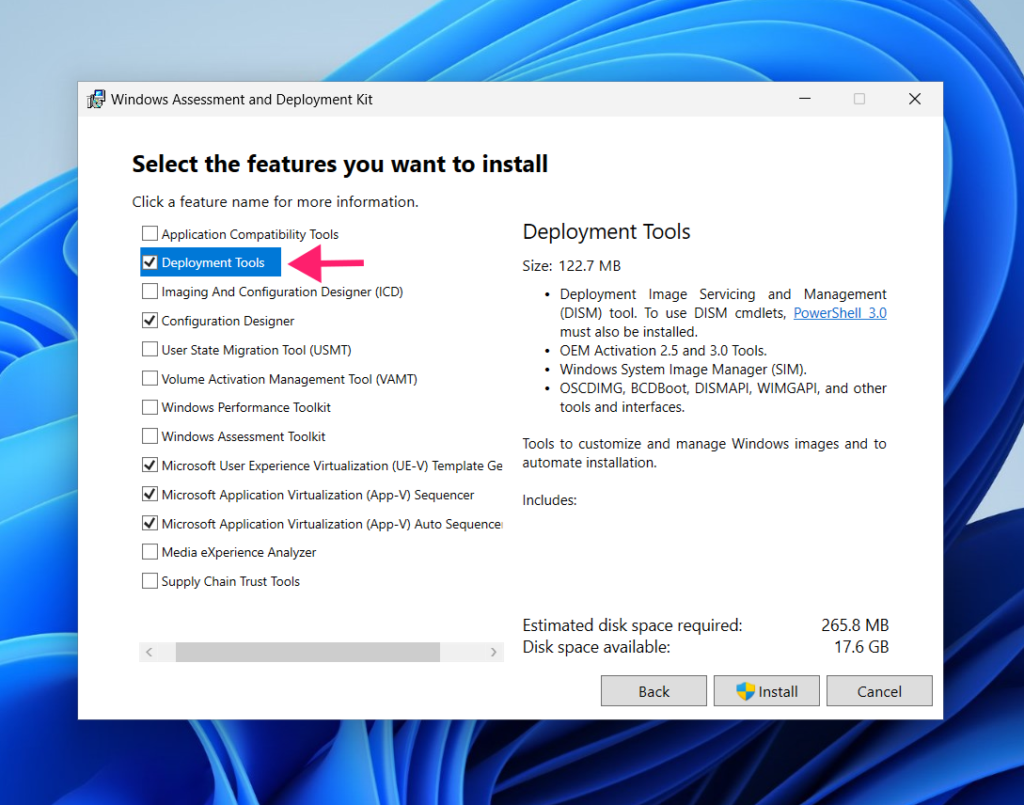This screenshot has width=1024, height=805.
Task: Select User State Migration Tool (USMT) name
Action: (x=257, y=350)
